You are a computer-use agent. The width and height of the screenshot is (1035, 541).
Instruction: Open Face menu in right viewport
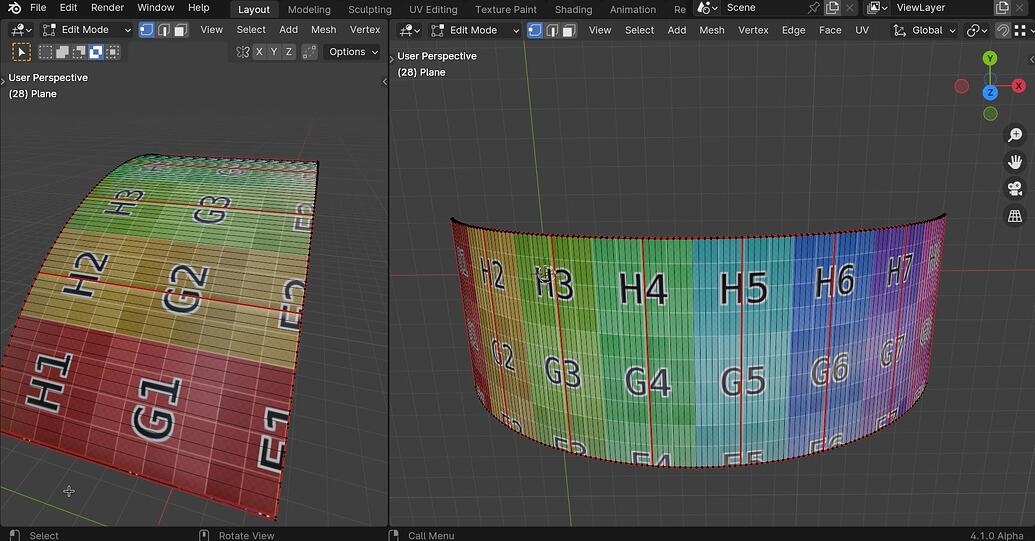tap(830, 30)
